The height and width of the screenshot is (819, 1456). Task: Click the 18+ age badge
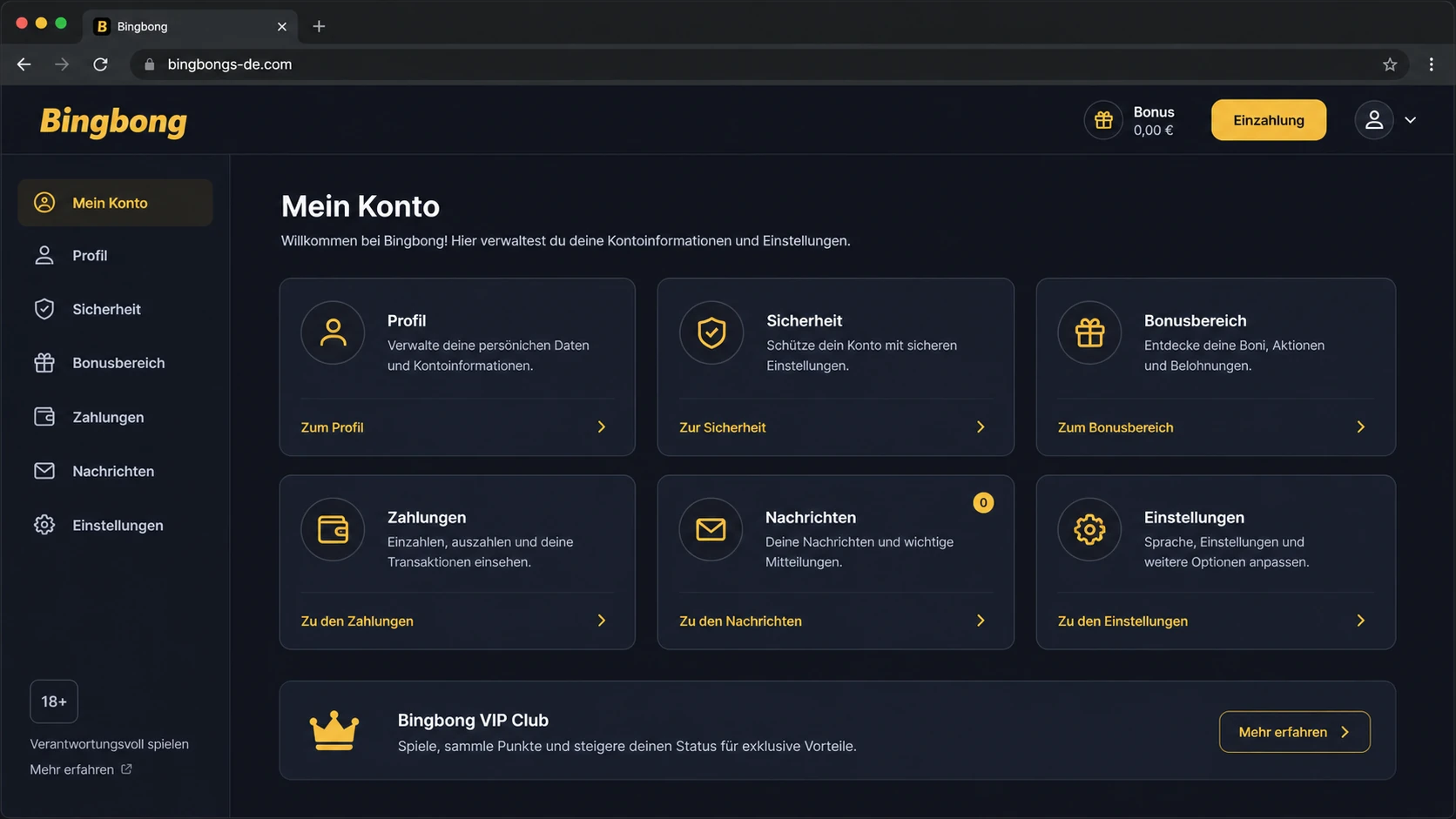[x=54, y=702]
